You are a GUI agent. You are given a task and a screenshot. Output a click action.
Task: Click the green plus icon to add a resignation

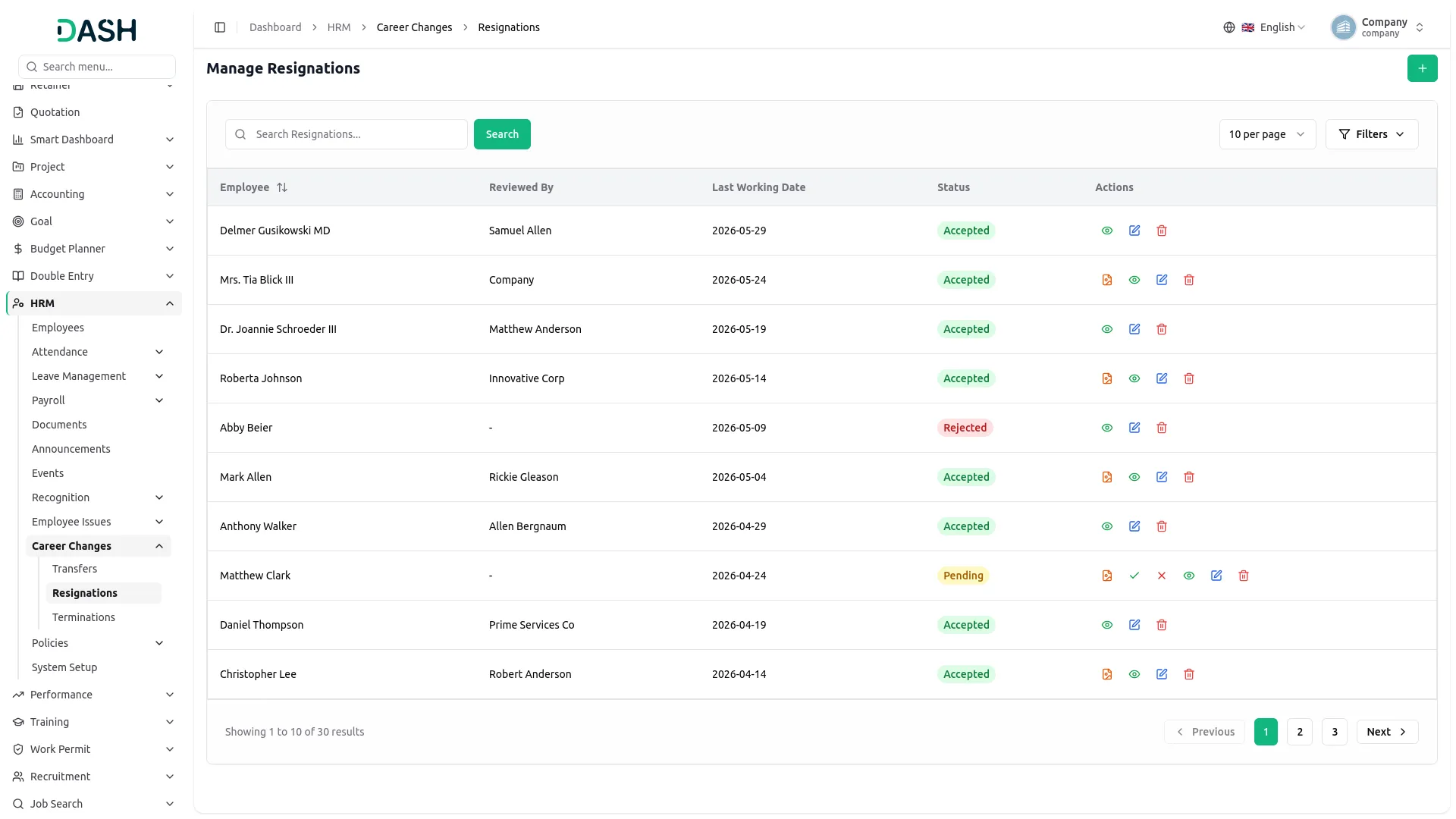coord(1423,68)
